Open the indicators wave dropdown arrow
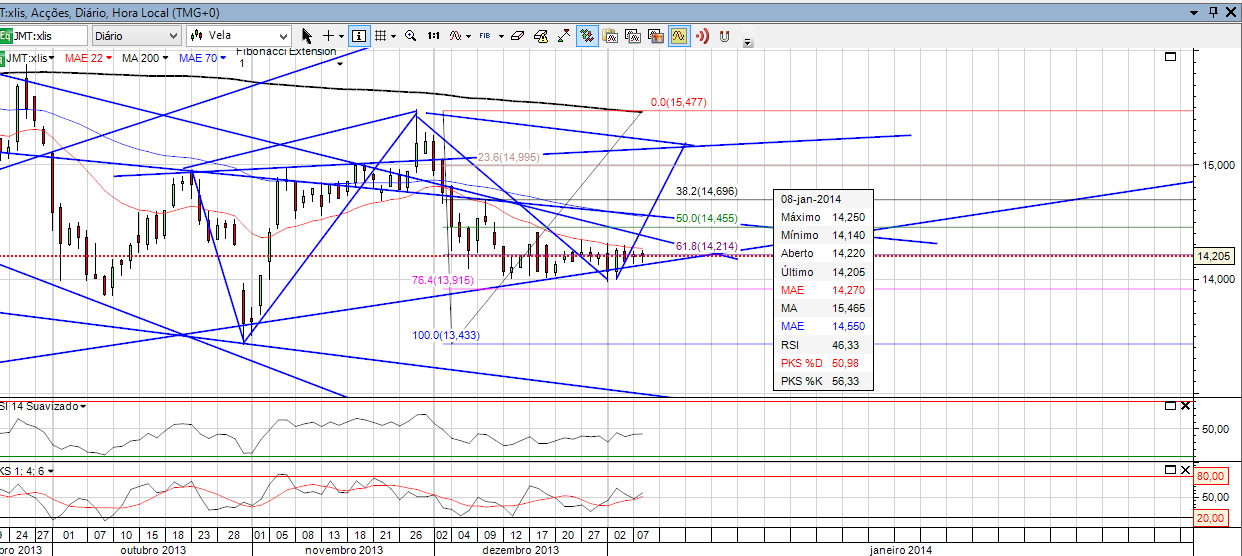This screenshot has width=1242, height=556. click(468, 35)
